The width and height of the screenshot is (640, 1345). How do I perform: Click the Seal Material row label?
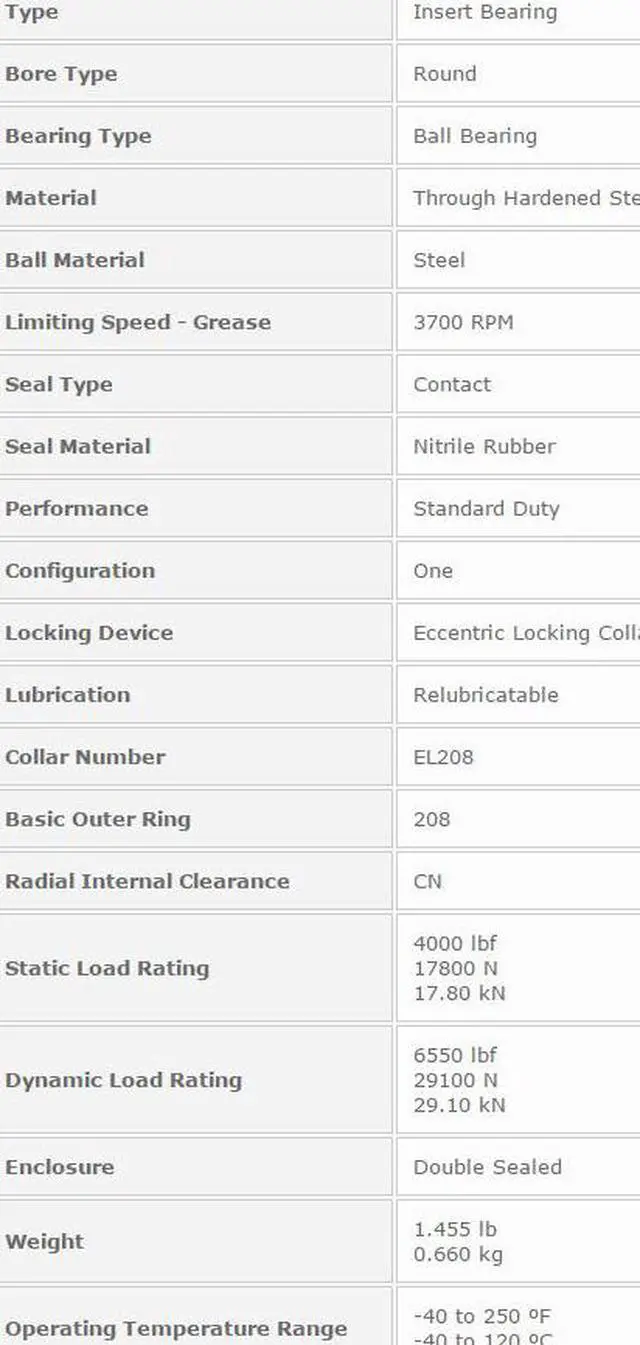click(x=78, y=446)
